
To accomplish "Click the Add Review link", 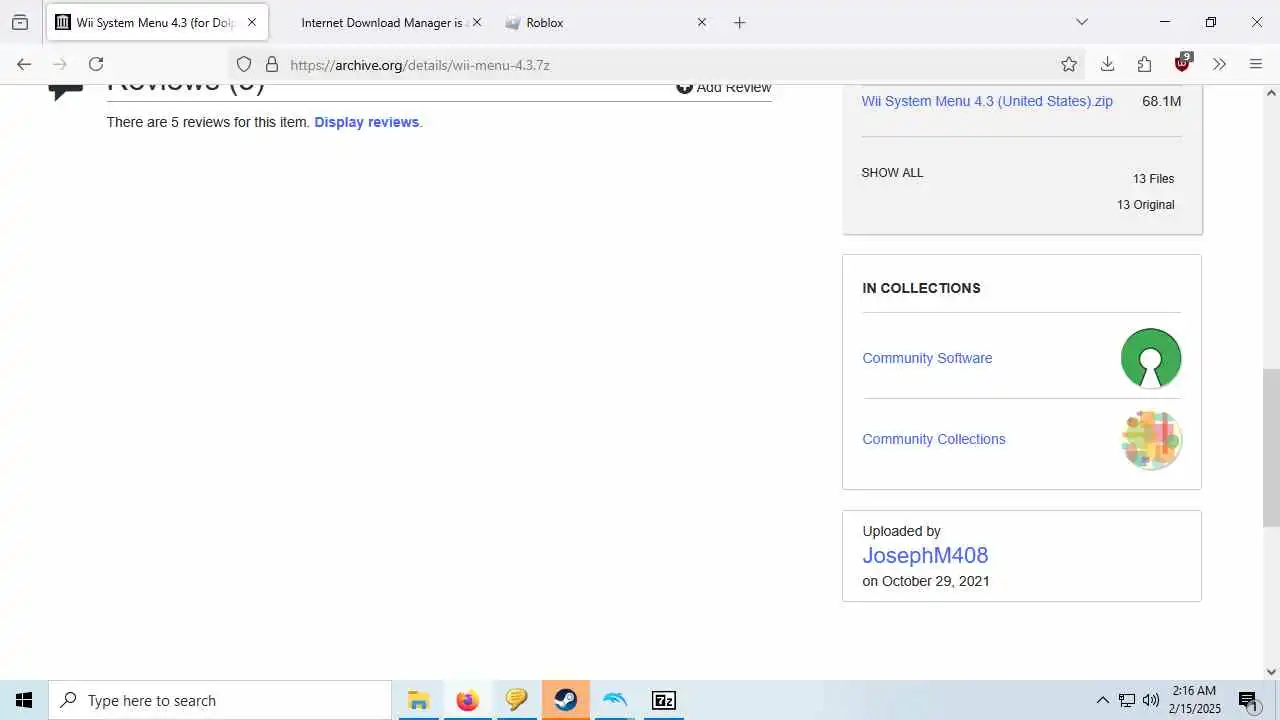I will click(724, 87).
